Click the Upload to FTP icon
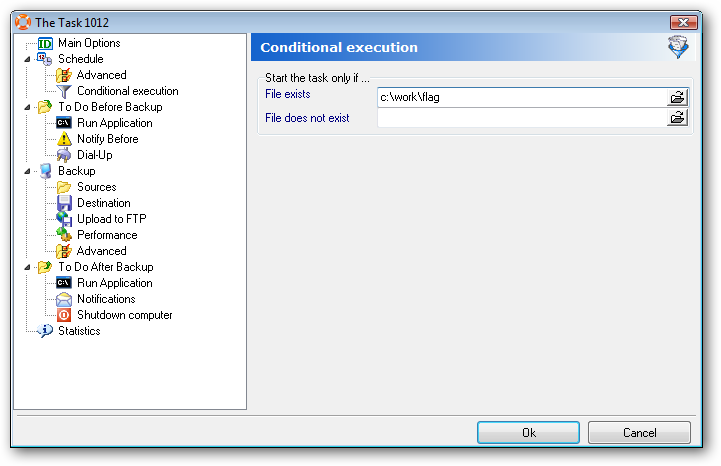The image size is (721, 466). pyautogui.click(x=64, y=219)
